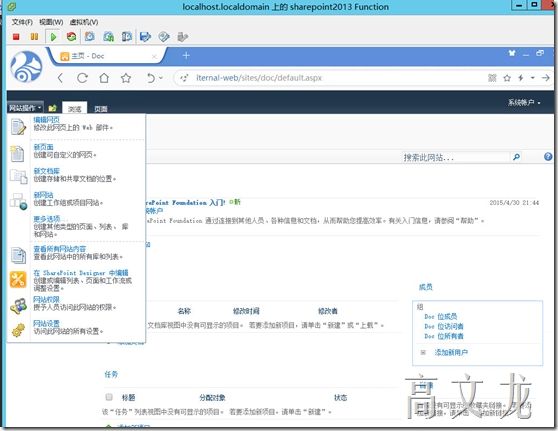Screen dimensions: 558x431
Task: Switch to the 页面 ribbon tab
Action: tap(101, 109)
